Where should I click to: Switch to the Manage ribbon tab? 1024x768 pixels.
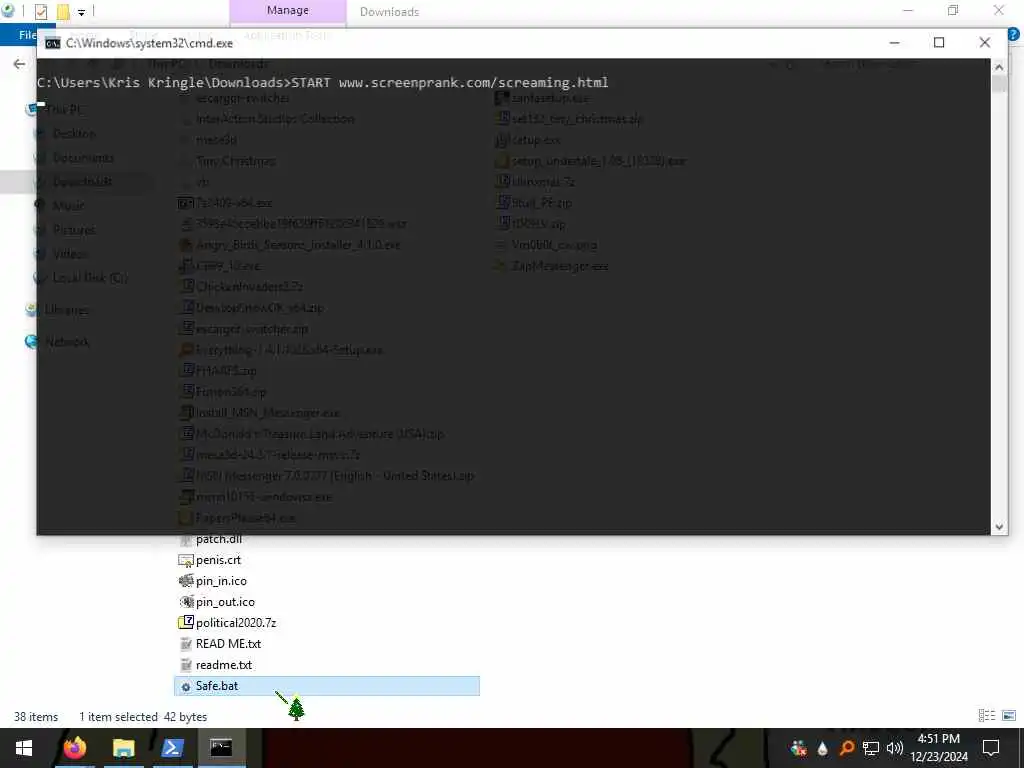(287, 10)
